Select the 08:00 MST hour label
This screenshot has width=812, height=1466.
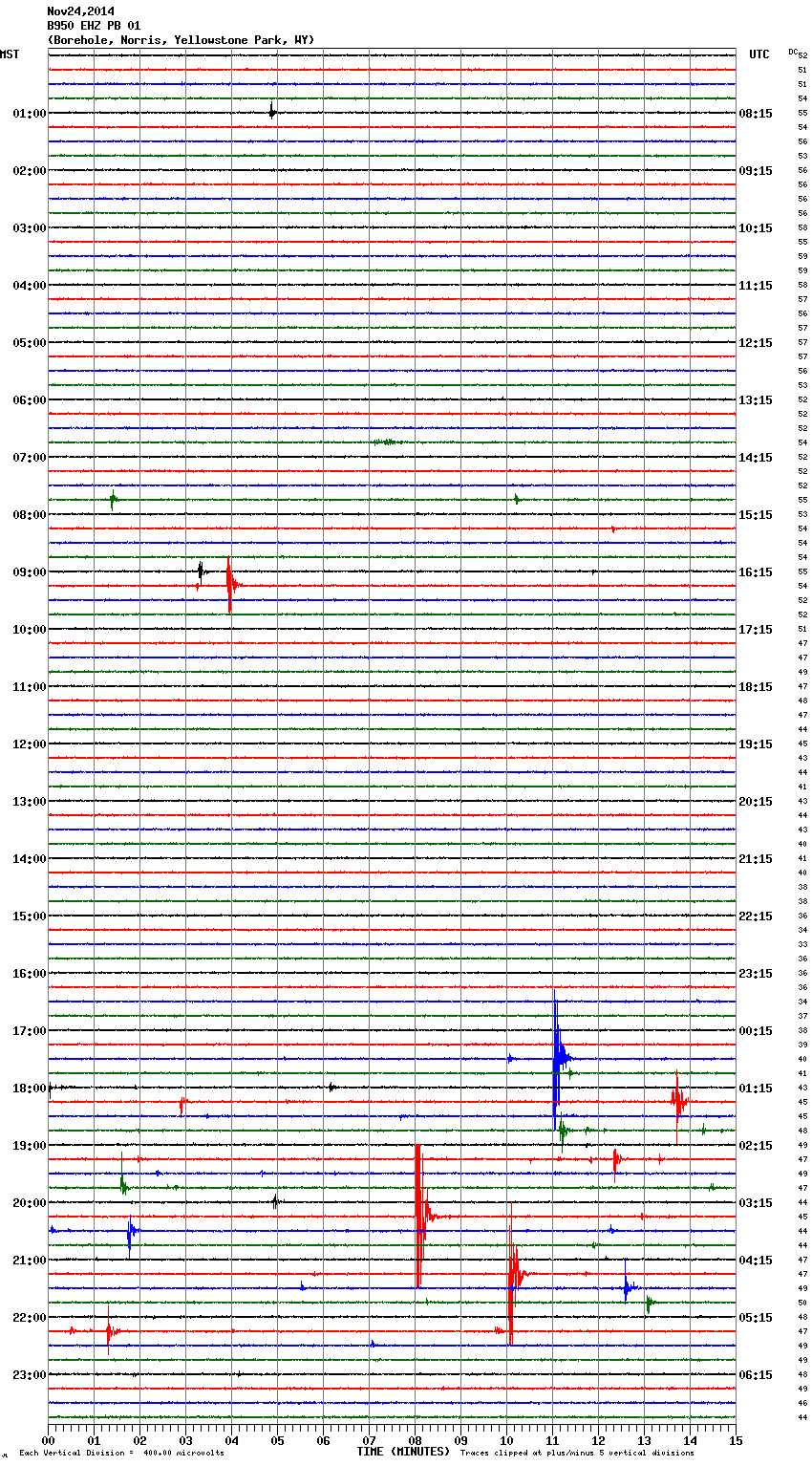(29, 515)
